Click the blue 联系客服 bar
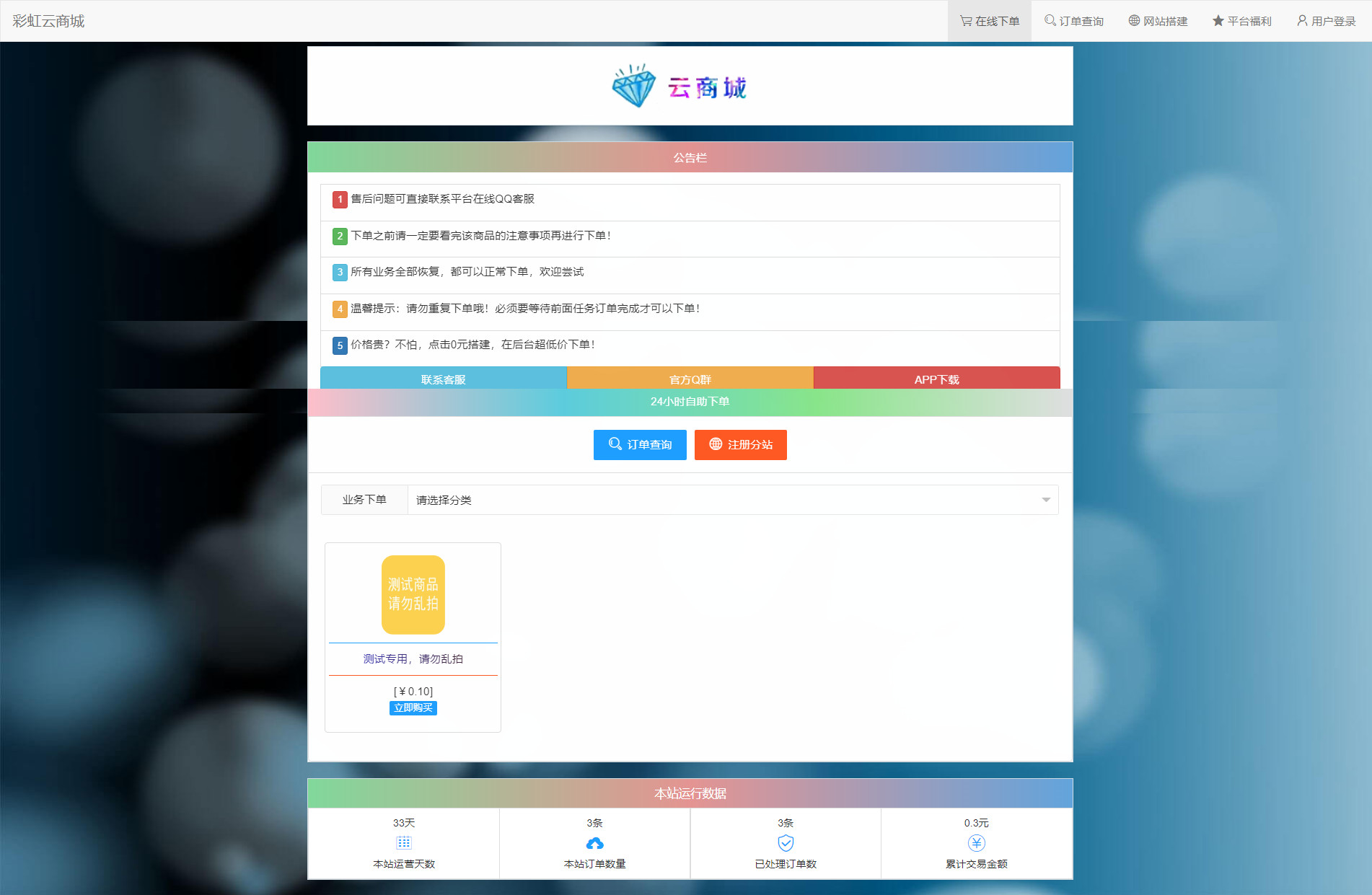Viewport: 1372px width, 895px height. [x=442, y=378]
